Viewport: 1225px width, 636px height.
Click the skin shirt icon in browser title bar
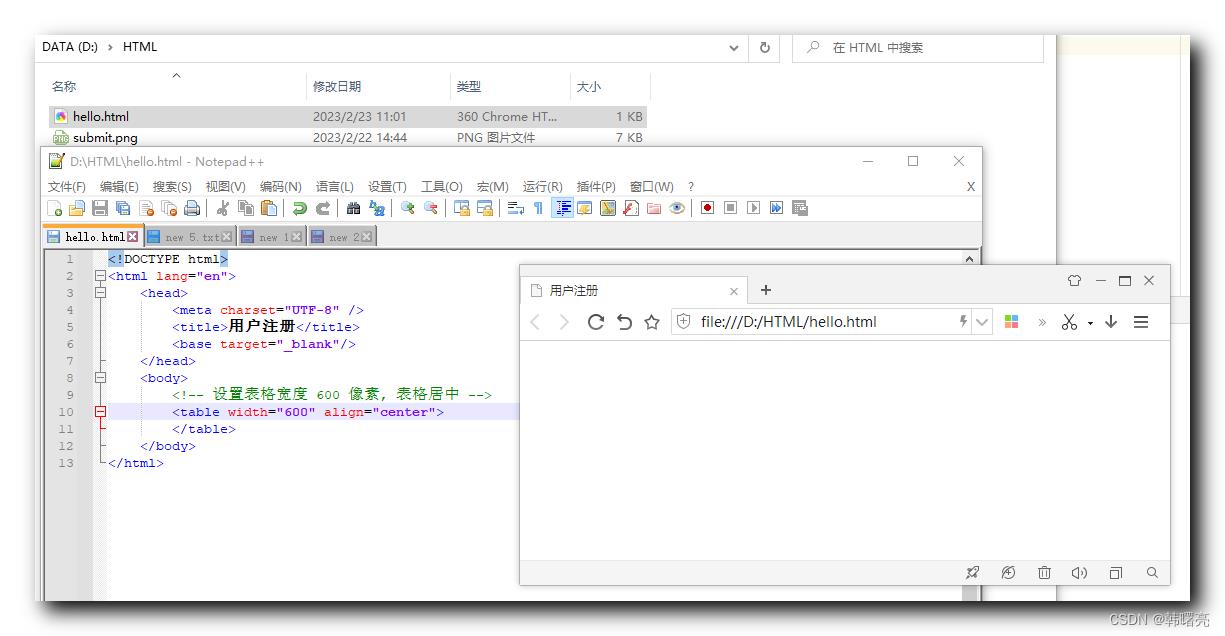[1074, 281]
